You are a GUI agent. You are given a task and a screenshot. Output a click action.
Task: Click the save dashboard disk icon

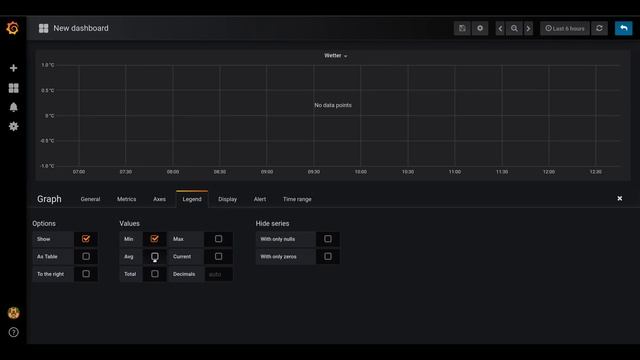point(462,28)
